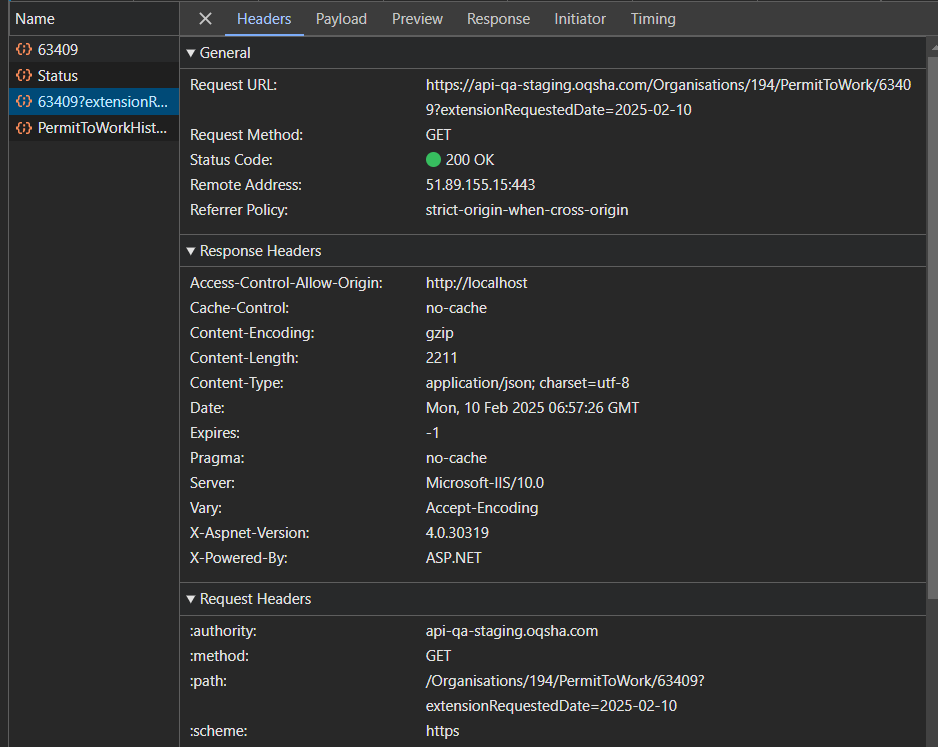The image size is (938, 747).
Task: Select the Status request in list
Action: click(58, 76)
